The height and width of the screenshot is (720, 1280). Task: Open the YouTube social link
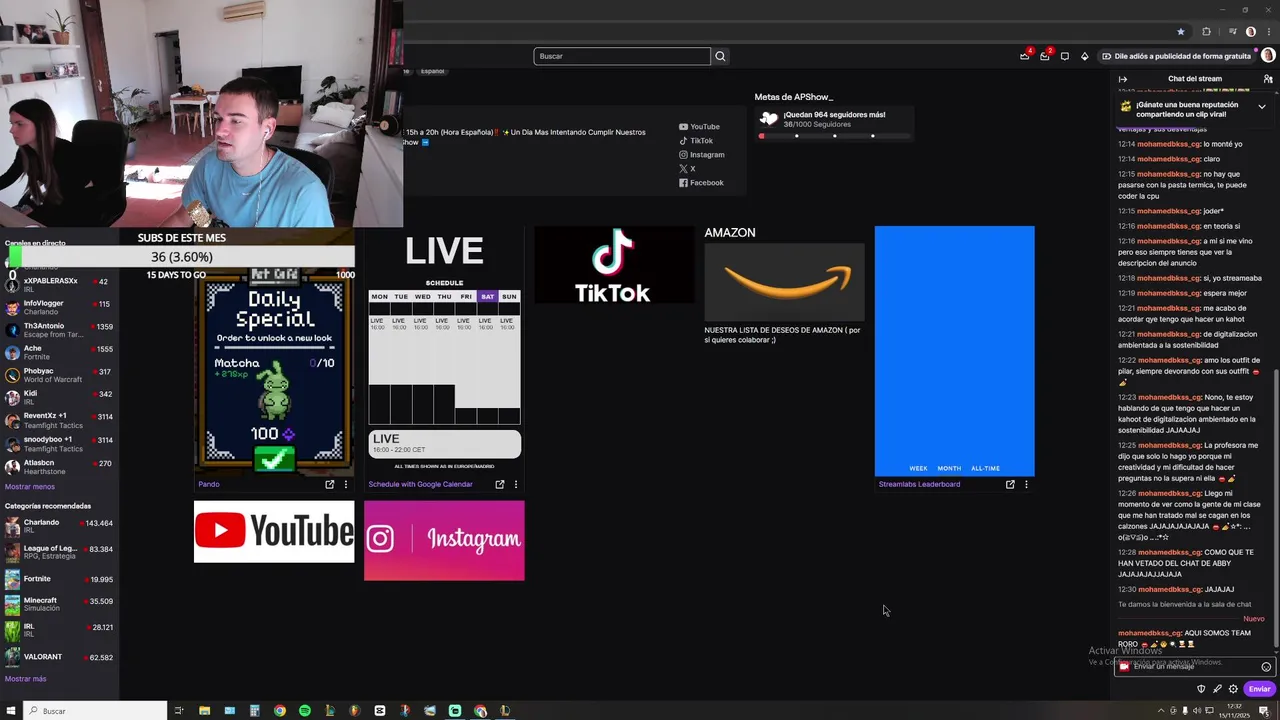click(x=699, y=127)
